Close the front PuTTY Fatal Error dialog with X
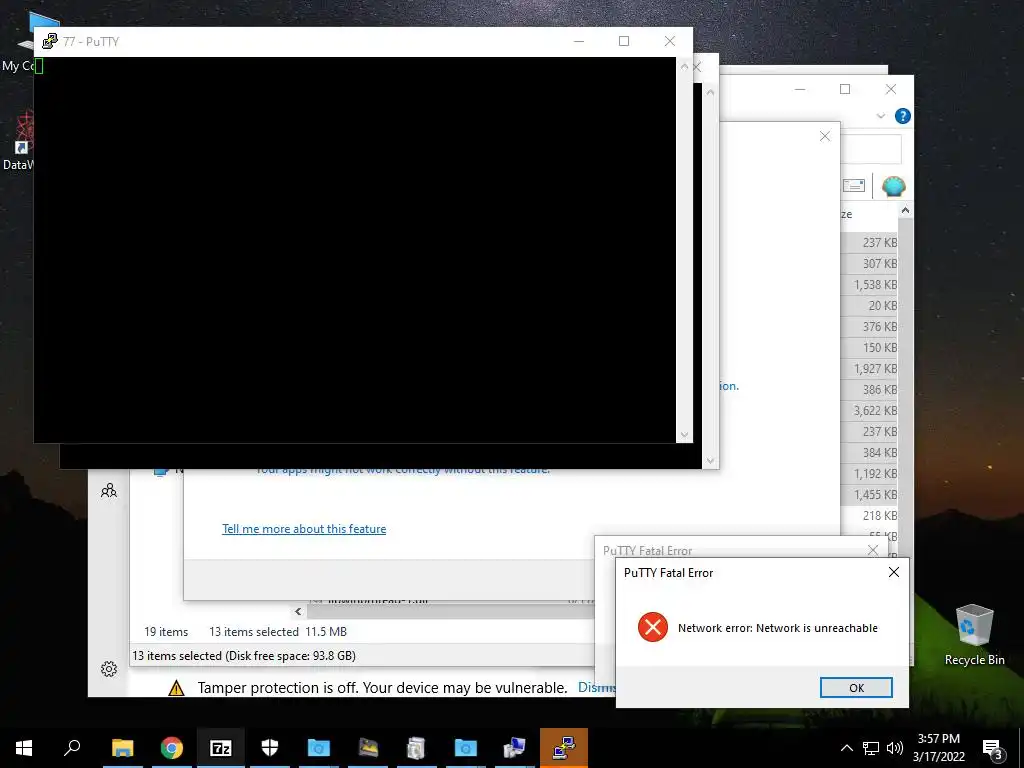 pyautogui.click(x=894, y=572)
